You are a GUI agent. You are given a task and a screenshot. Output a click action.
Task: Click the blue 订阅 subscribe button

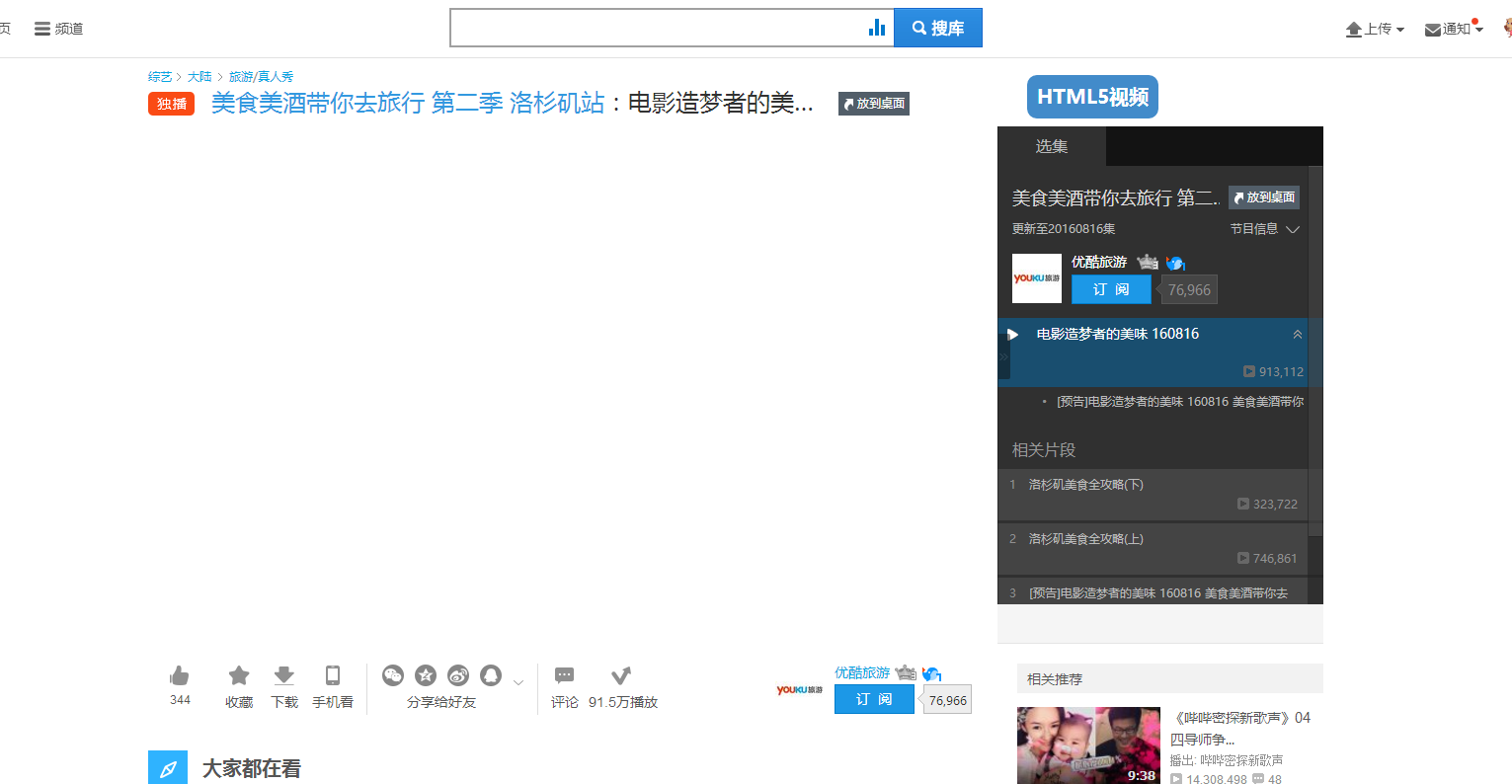(x=1110, y=289)
